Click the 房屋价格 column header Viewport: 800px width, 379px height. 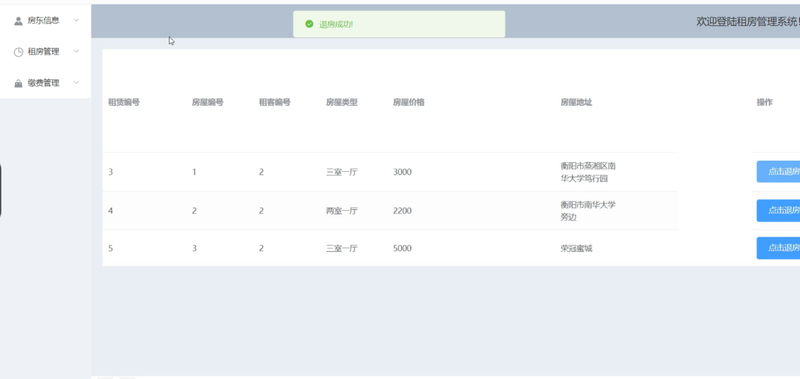409,102
